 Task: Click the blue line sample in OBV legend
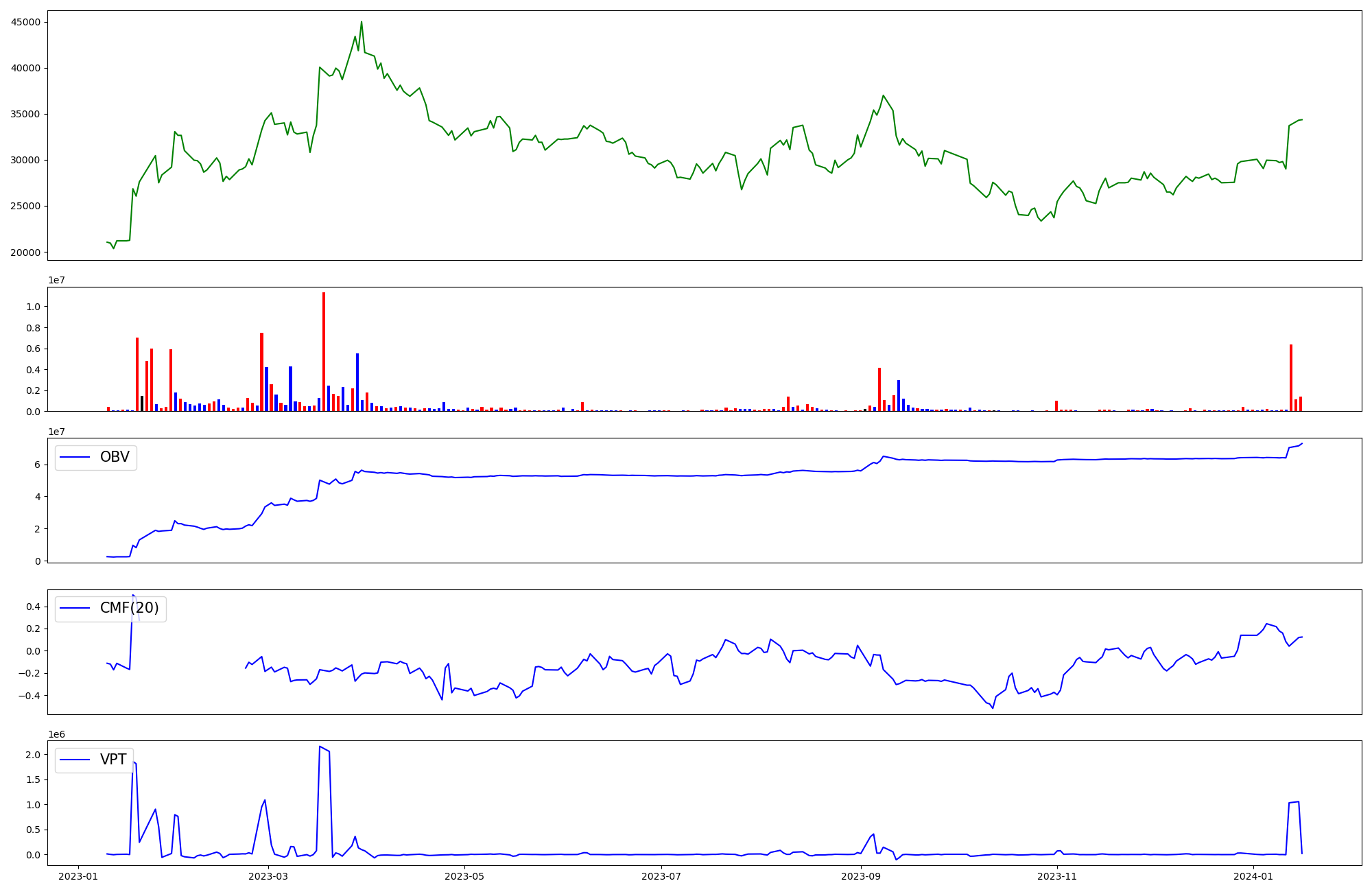click(75, 457)
